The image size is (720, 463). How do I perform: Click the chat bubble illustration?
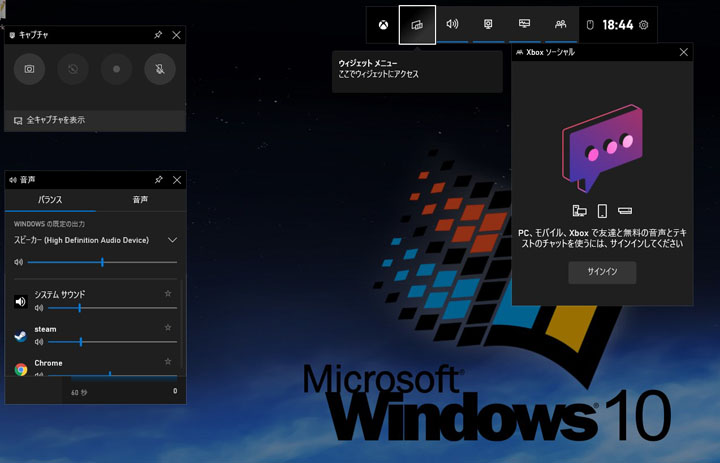(x=602, y=148)
